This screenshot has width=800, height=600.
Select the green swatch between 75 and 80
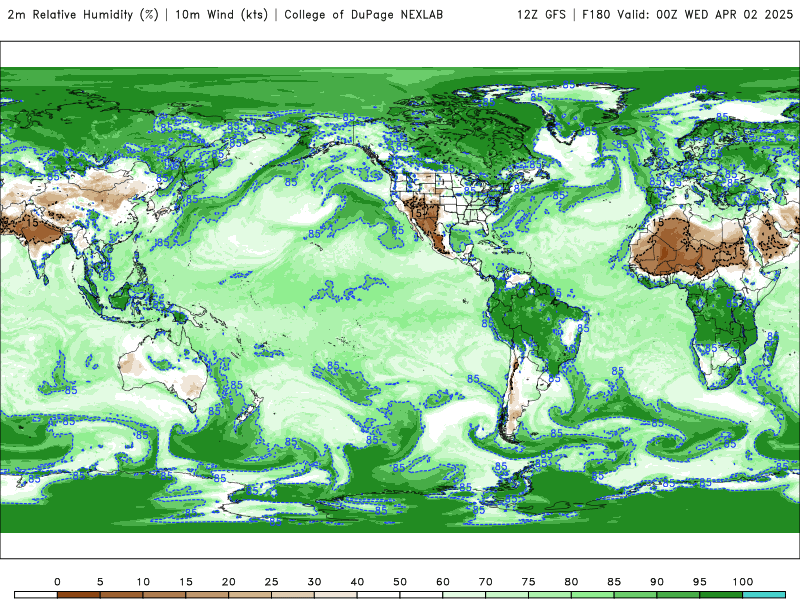[550, 595]
